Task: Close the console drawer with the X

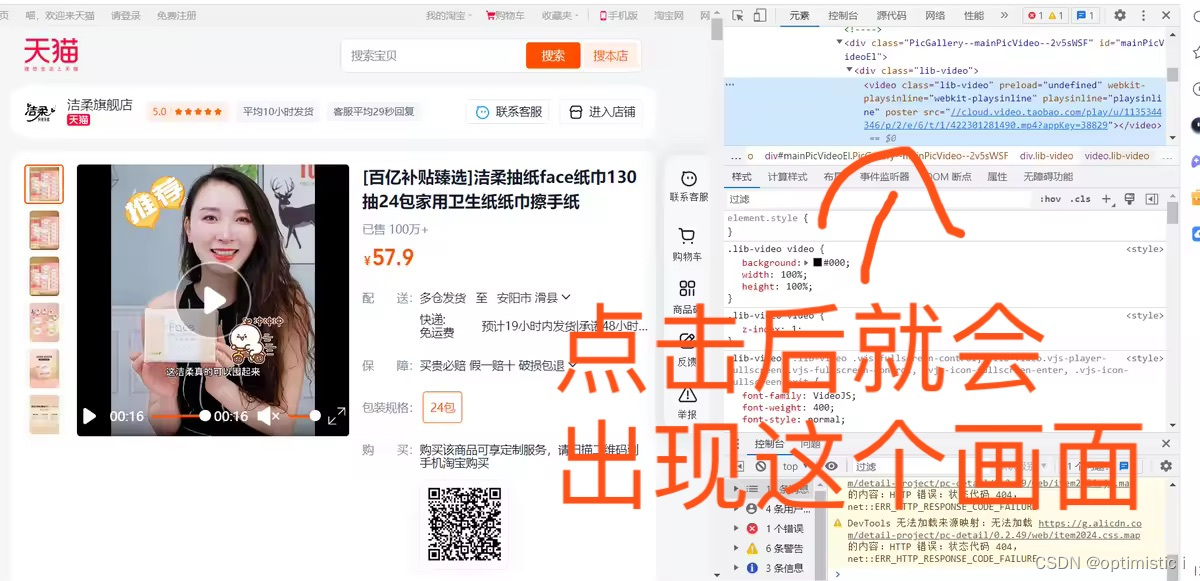Action: (1166, 444)
